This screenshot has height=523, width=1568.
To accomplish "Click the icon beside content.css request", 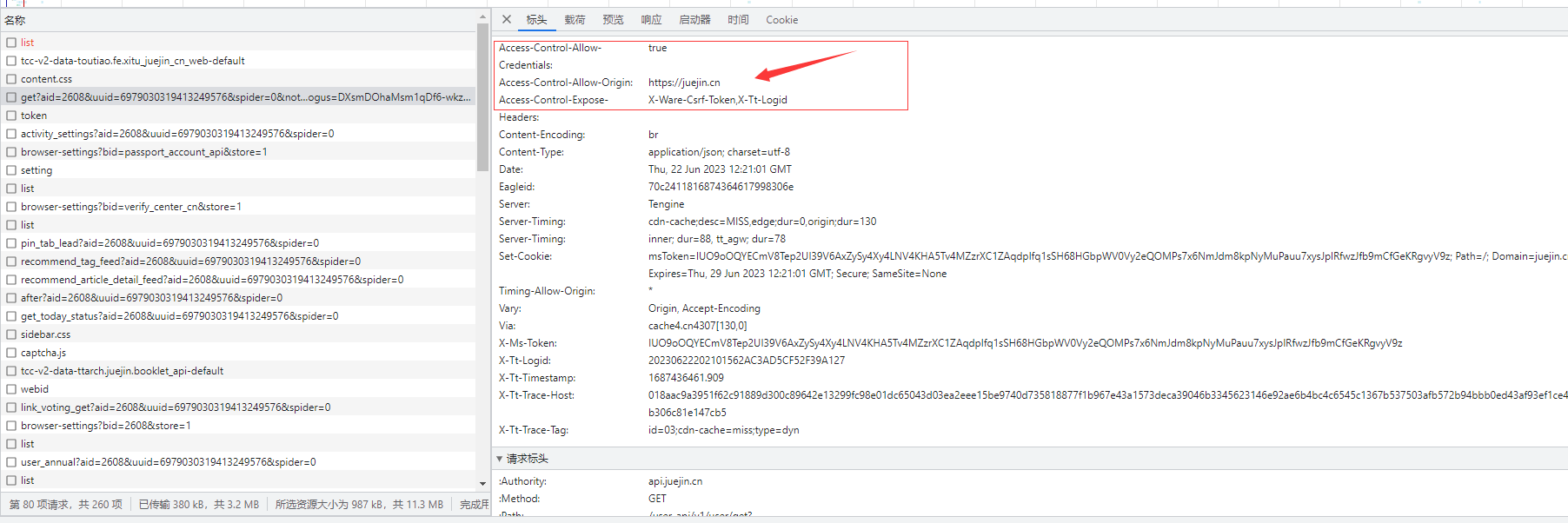I will (x=11, y=79).
